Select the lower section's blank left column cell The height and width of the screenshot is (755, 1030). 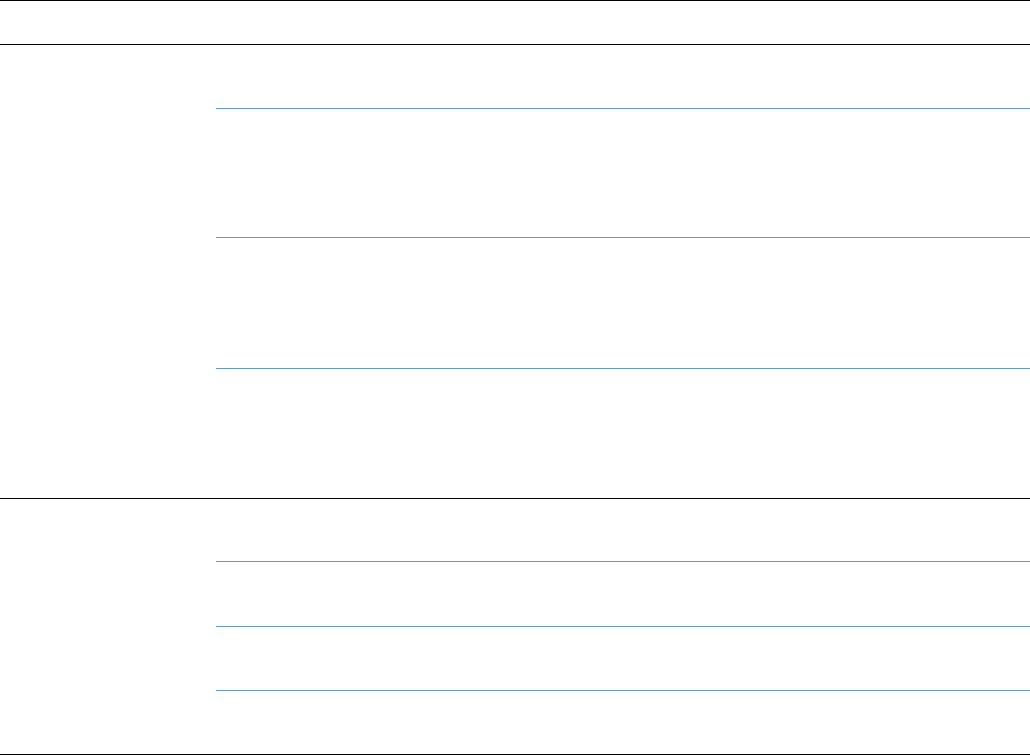[x=108, y=625]
